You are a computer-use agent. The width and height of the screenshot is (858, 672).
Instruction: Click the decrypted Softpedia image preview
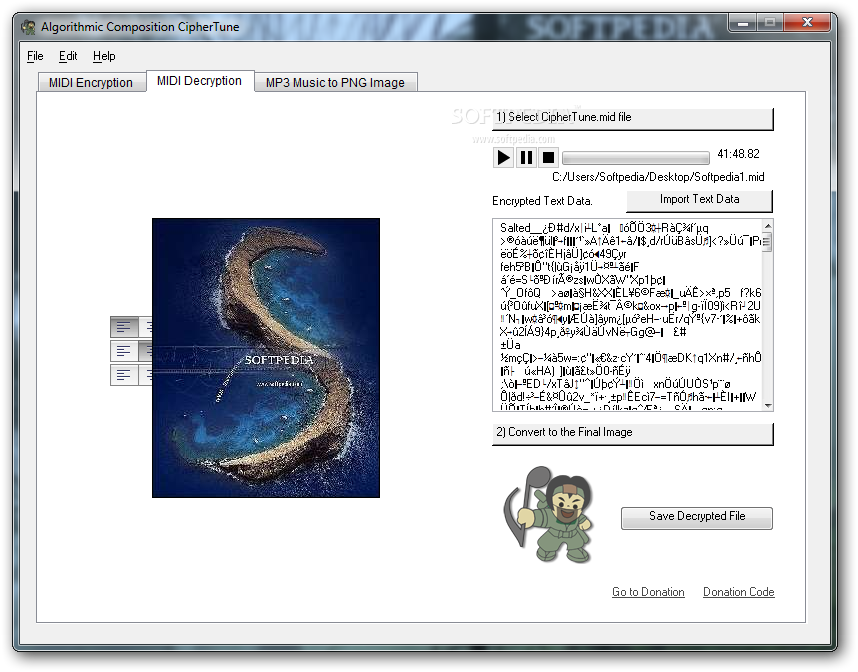(x=266, y=358)
